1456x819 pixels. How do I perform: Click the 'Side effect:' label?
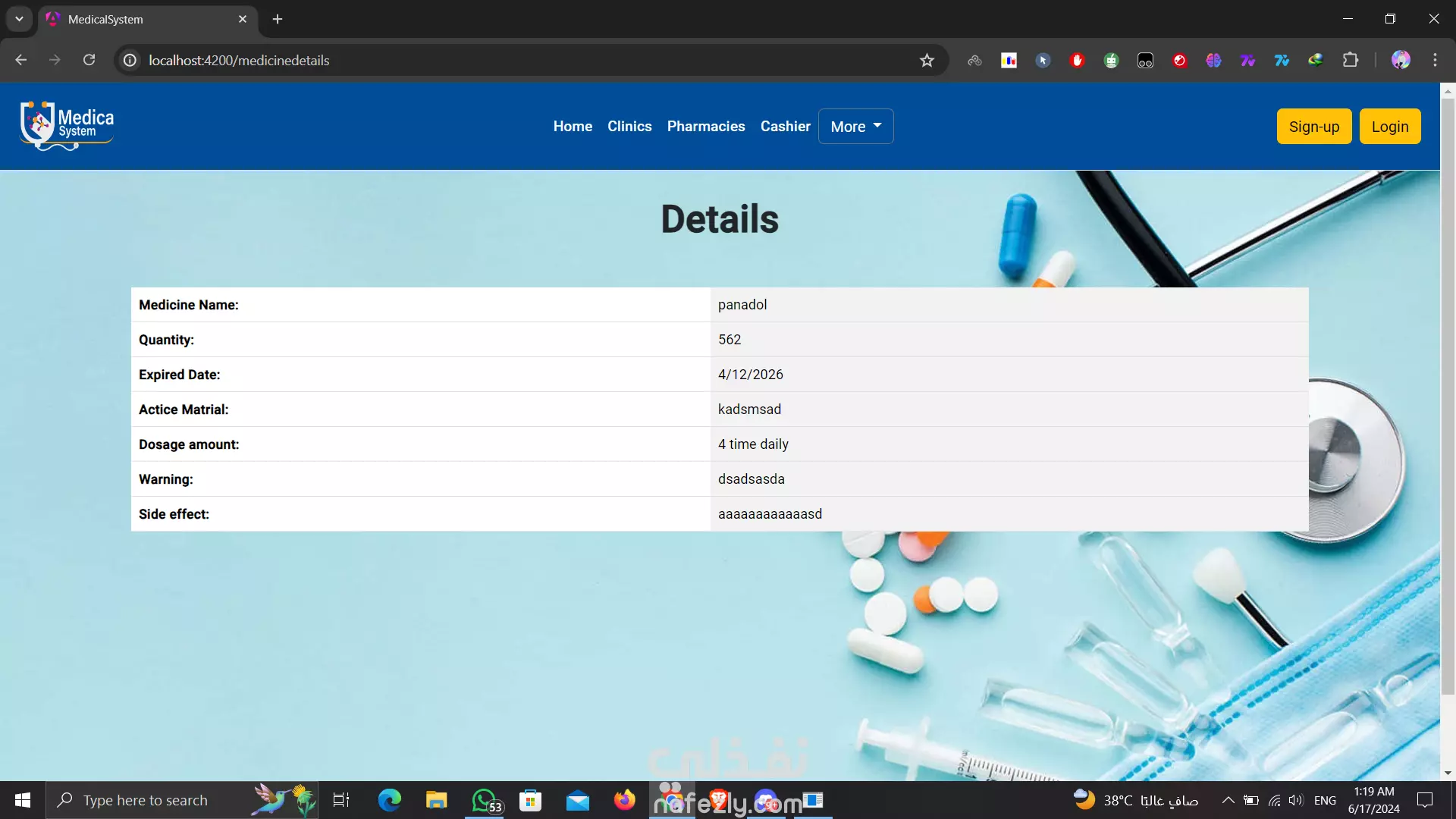coord(174,514)
